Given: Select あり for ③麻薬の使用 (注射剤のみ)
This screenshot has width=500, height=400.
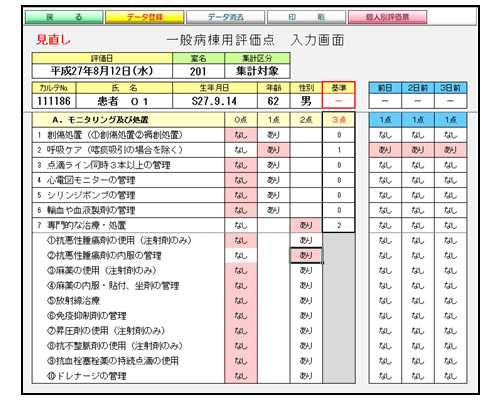Looking at the screenshot, I should (306, 271).
